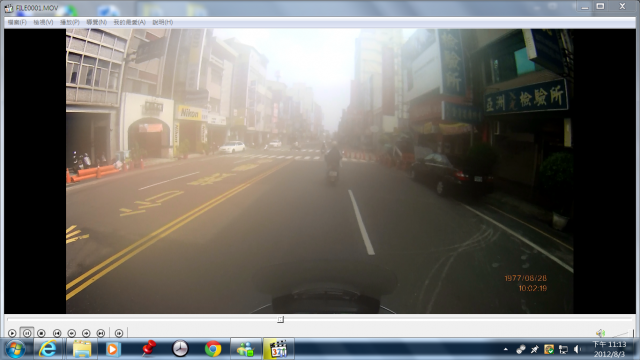This screenshot has width=640, height=360.
Task: Open the Windows Start menu
Action: click(x=15, y=349)
